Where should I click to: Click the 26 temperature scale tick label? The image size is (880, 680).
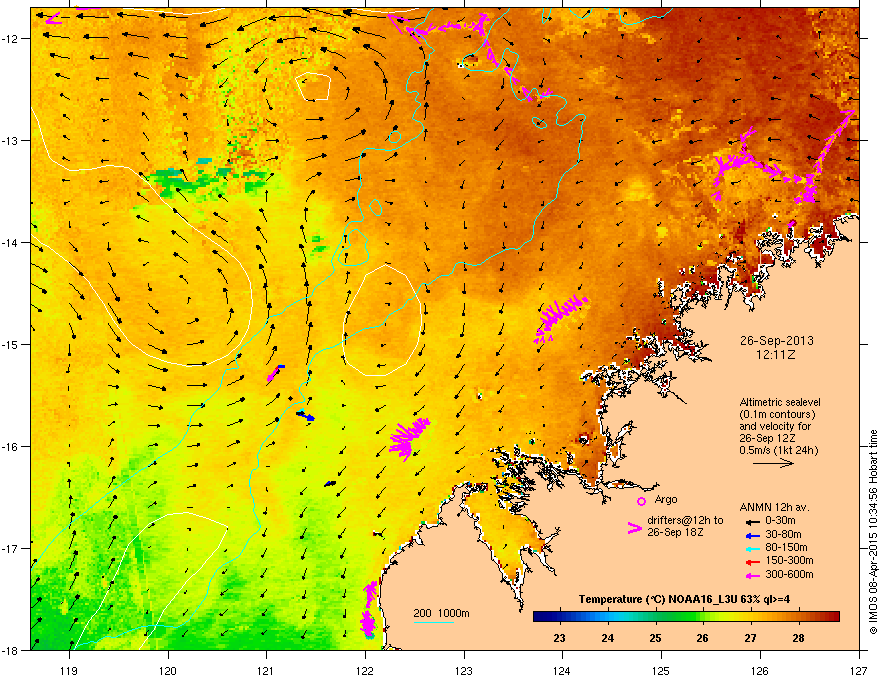(702, 638)
